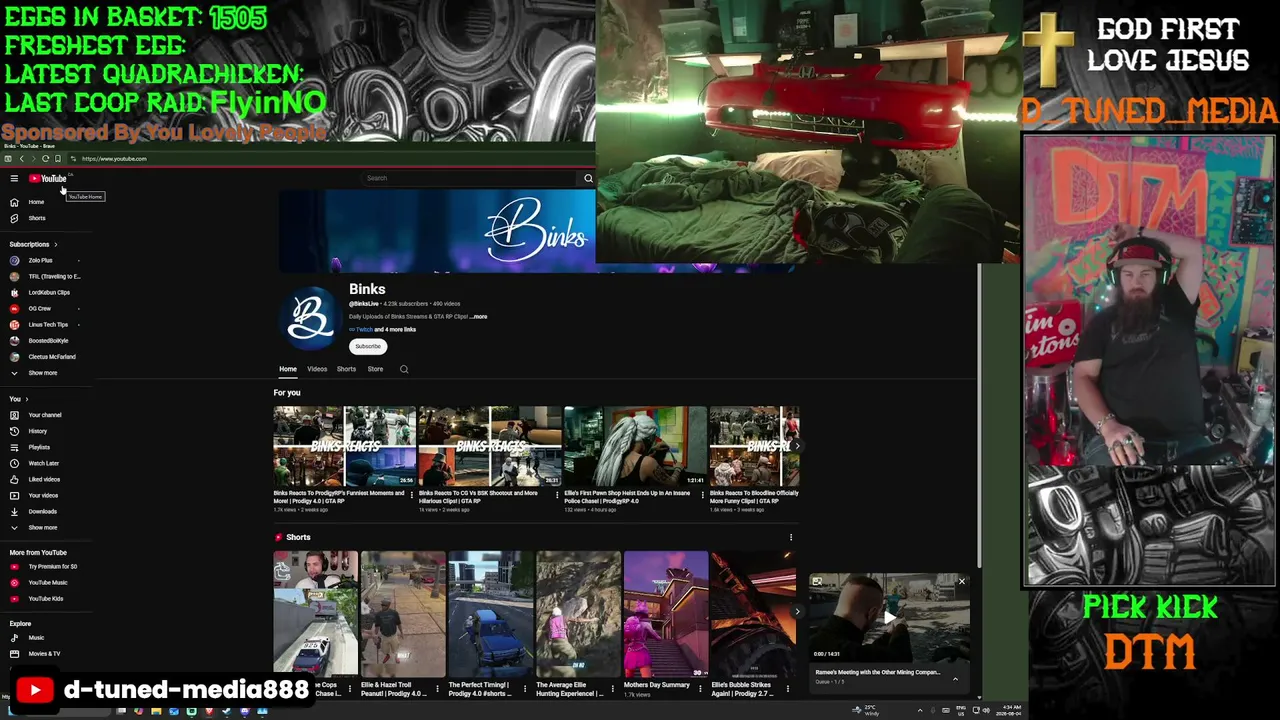Open the Shorts section options menu
Screen dimensions: 1280x720
point(790,537)
